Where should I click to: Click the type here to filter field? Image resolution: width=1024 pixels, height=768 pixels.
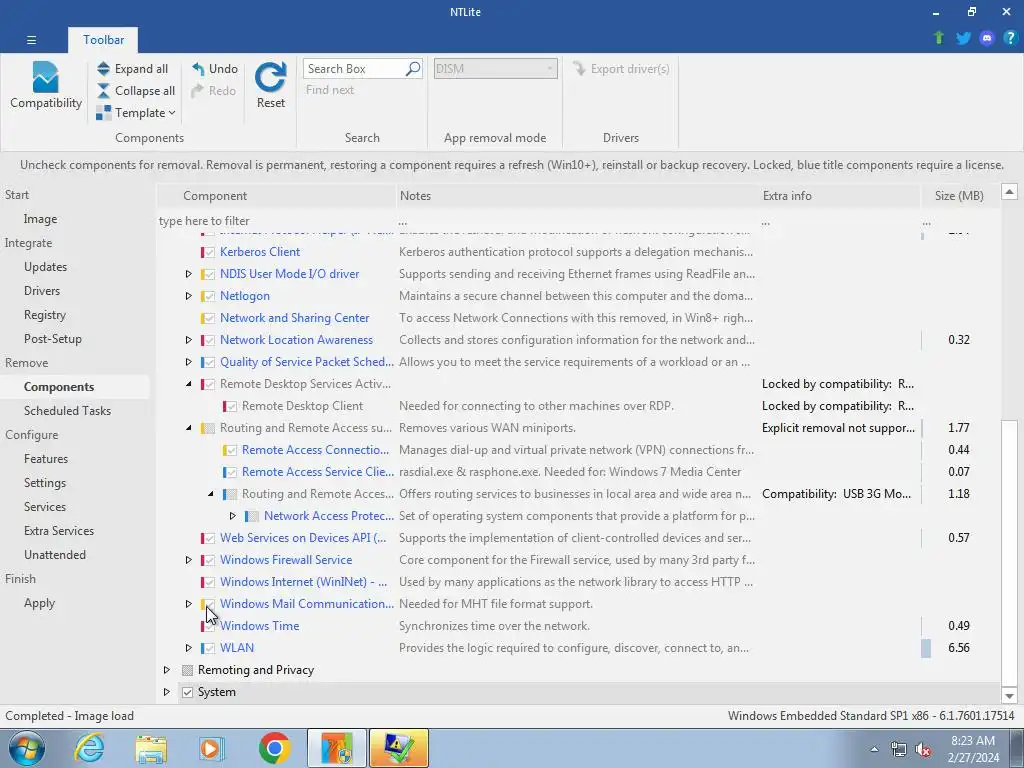(276, 221)
